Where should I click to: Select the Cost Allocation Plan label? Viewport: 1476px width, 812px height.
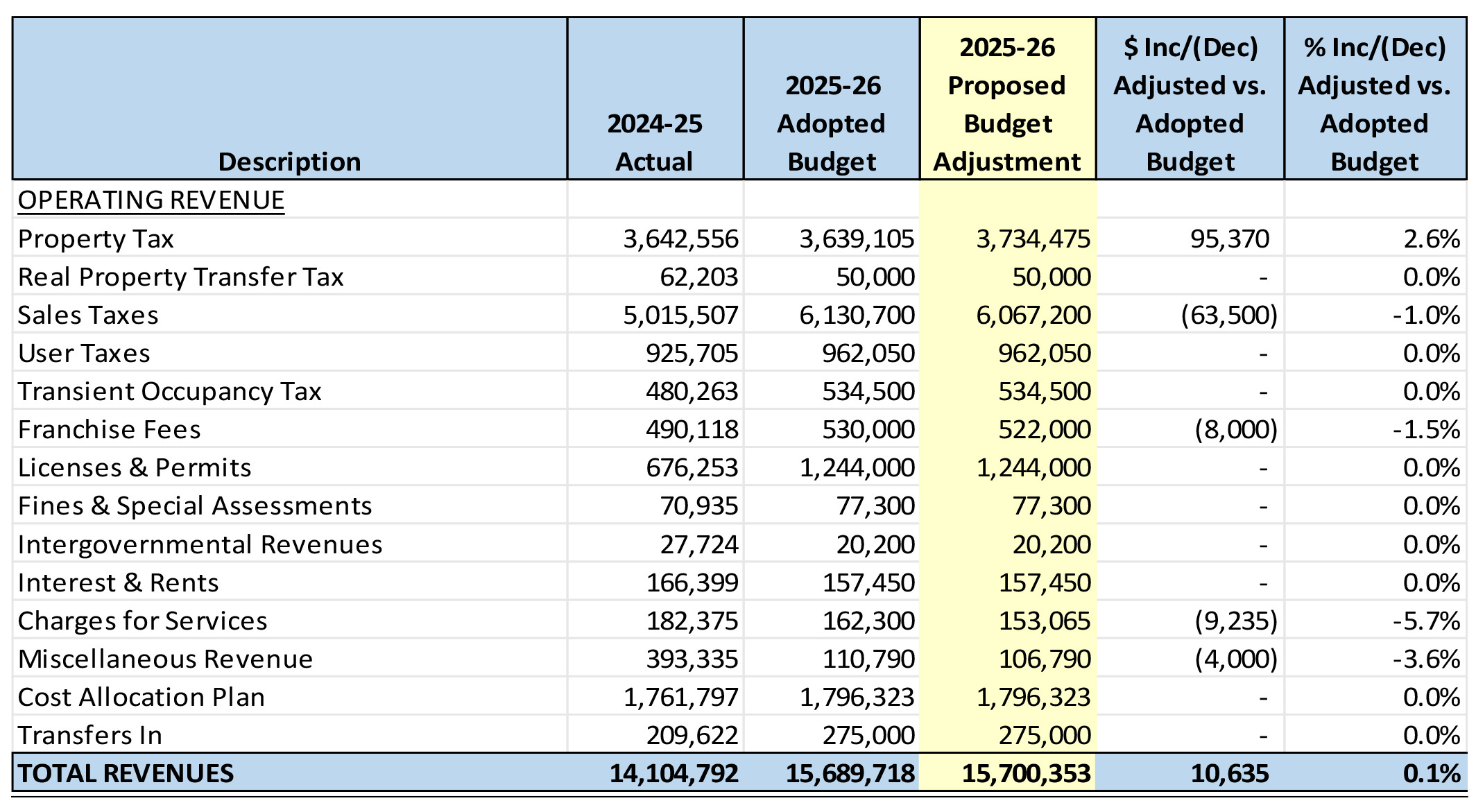(141, 698)
